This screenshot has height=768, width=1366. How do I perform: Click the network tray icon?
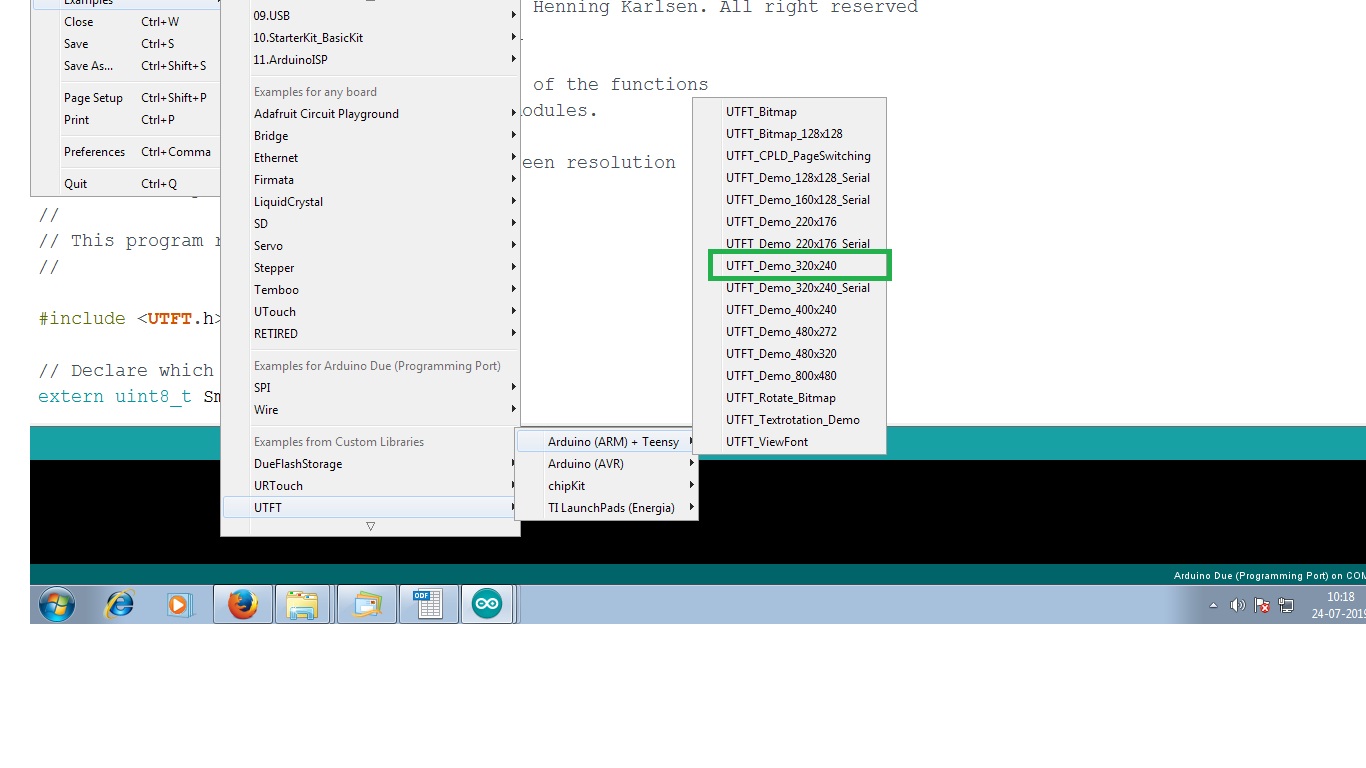coord(1286,605)
